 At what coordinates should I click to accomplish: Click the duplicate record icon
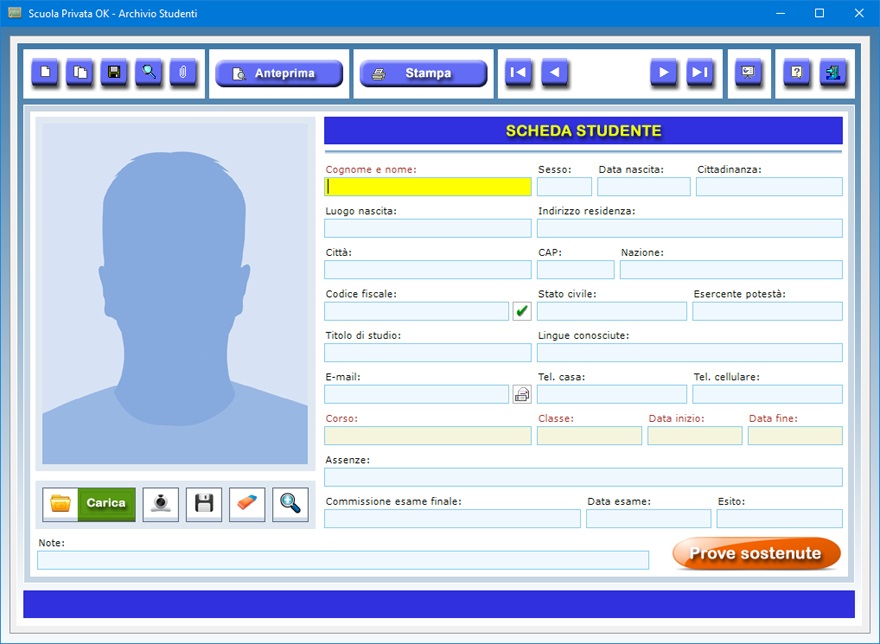pos(80,72)
